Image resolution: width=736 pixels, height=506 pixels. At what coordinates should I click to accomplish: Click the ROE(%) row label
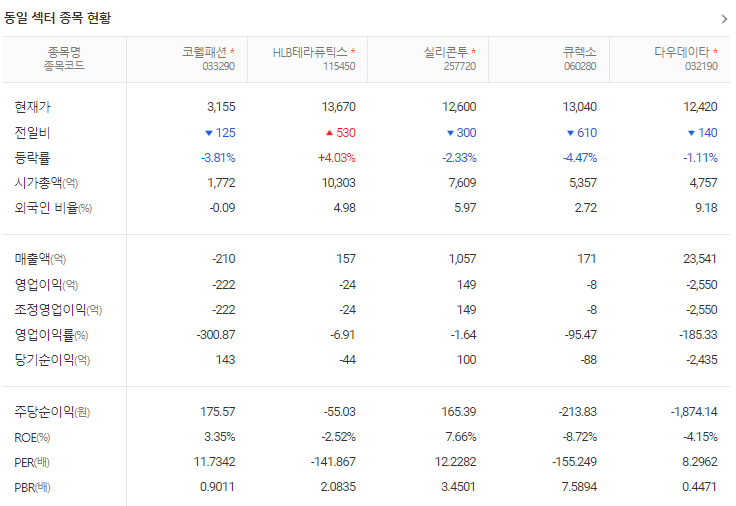32,437
